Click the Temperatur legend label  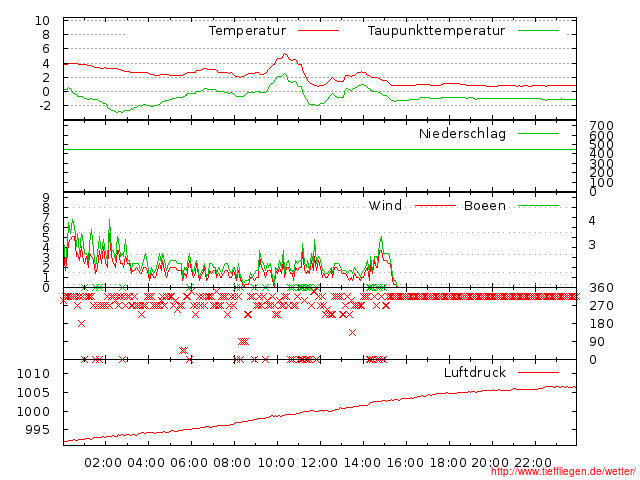click(x=247, y=31)
